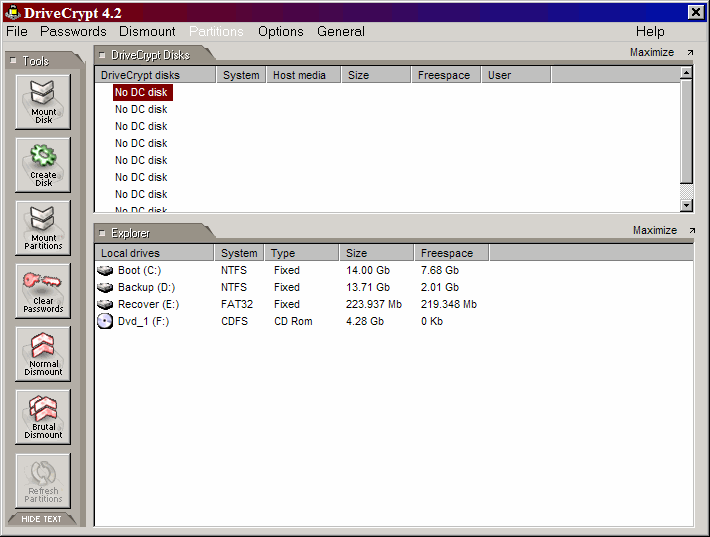Click the User column header
Image resolution: width=710 pixels, height=537 pixels.
coord(517,75)
